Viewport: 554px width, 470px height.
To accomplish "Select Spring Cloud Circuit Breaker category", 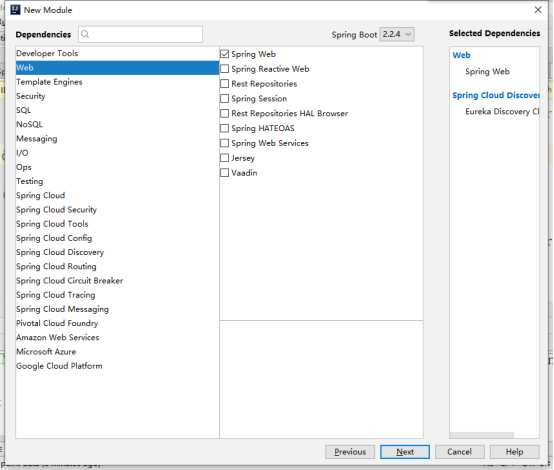I will tap(117, 281).
